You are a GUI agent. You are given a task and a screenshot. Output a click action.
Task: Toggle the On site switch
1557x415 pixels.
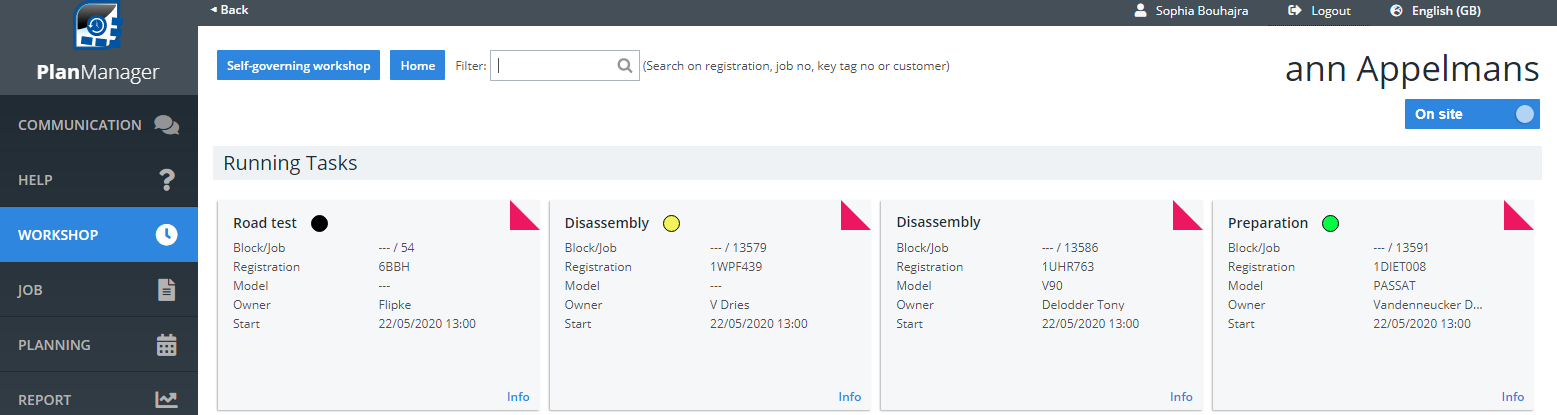[1472, 114]
